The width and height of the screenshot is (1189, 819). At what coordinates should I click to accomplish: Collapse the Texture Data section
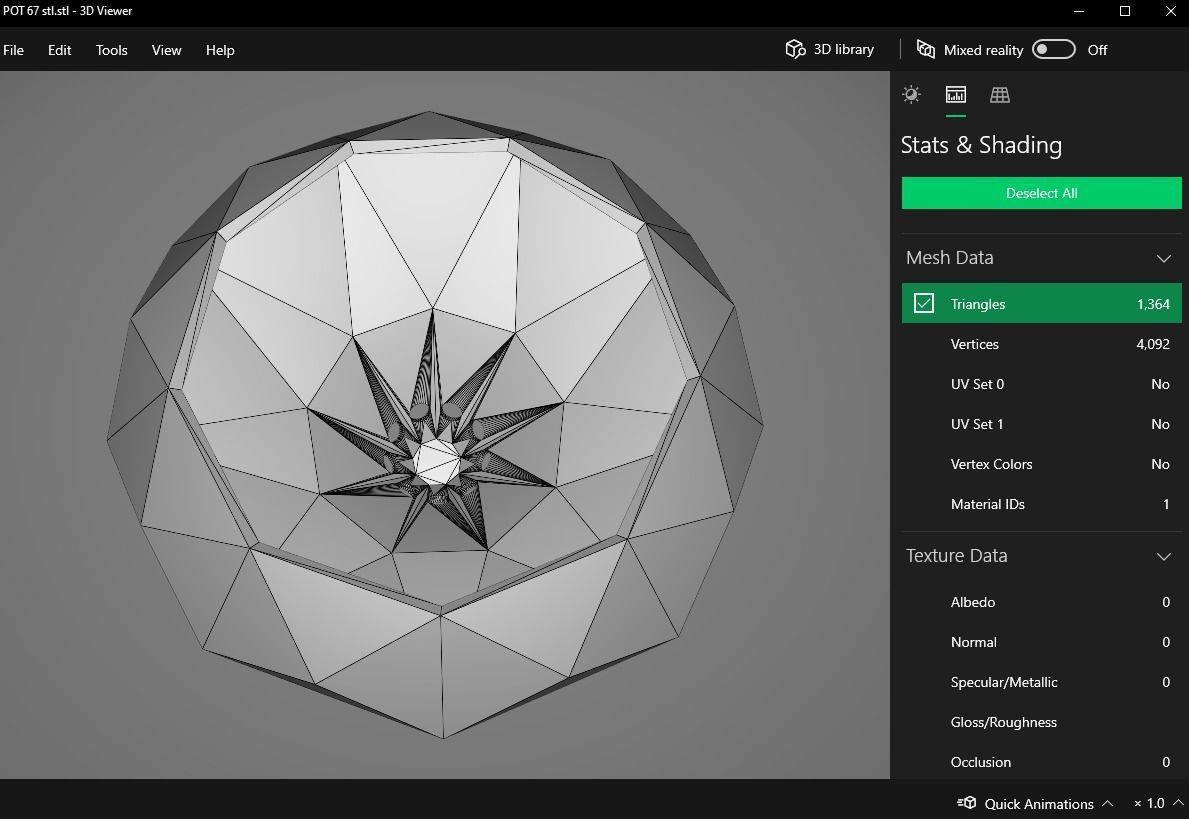[1164, 557]
